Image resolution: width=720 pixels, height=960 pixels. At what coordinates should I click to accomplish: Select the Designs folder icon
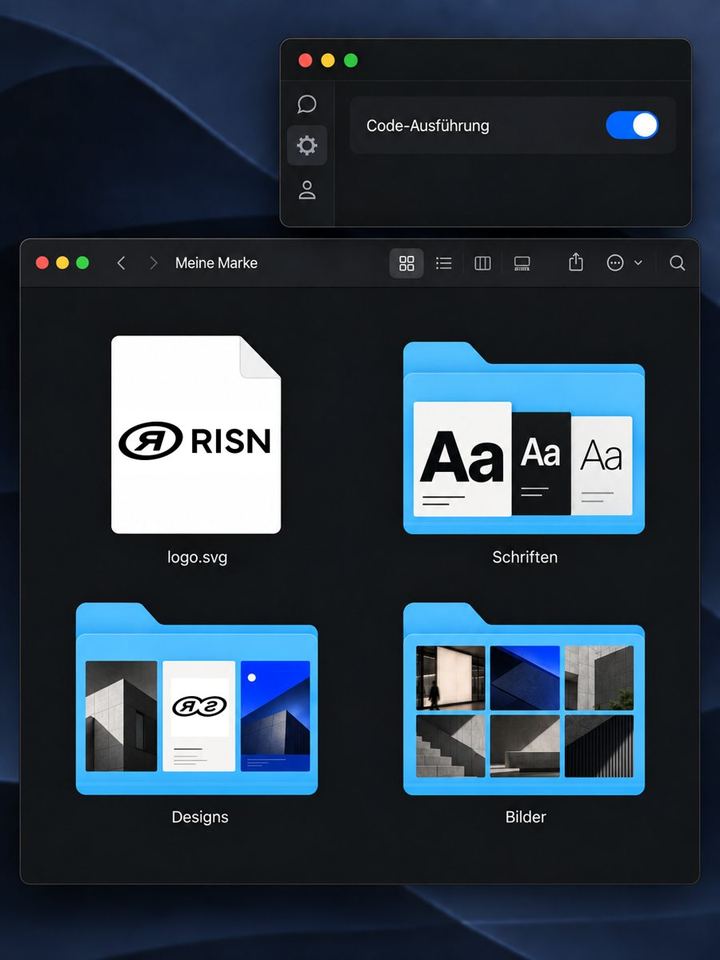pyautogui.click(x=197, y=699)
